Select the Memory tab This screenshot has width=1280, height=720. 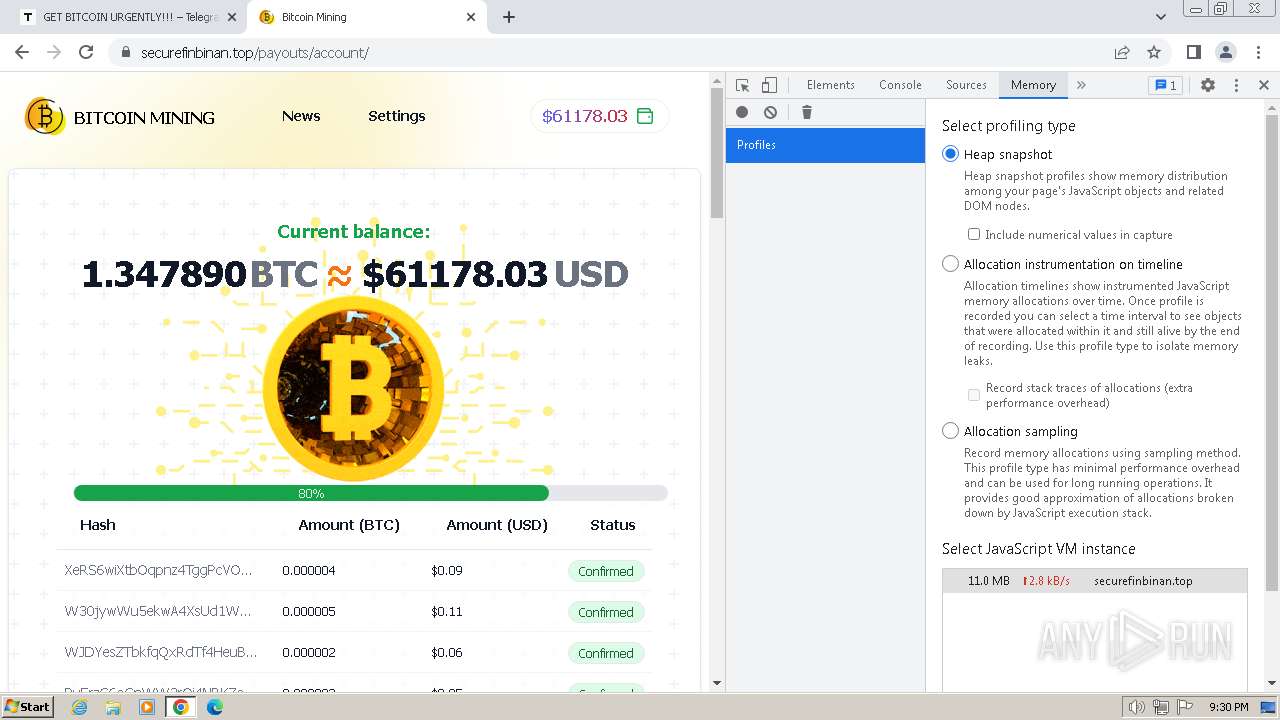click(x=1033, y=85)
